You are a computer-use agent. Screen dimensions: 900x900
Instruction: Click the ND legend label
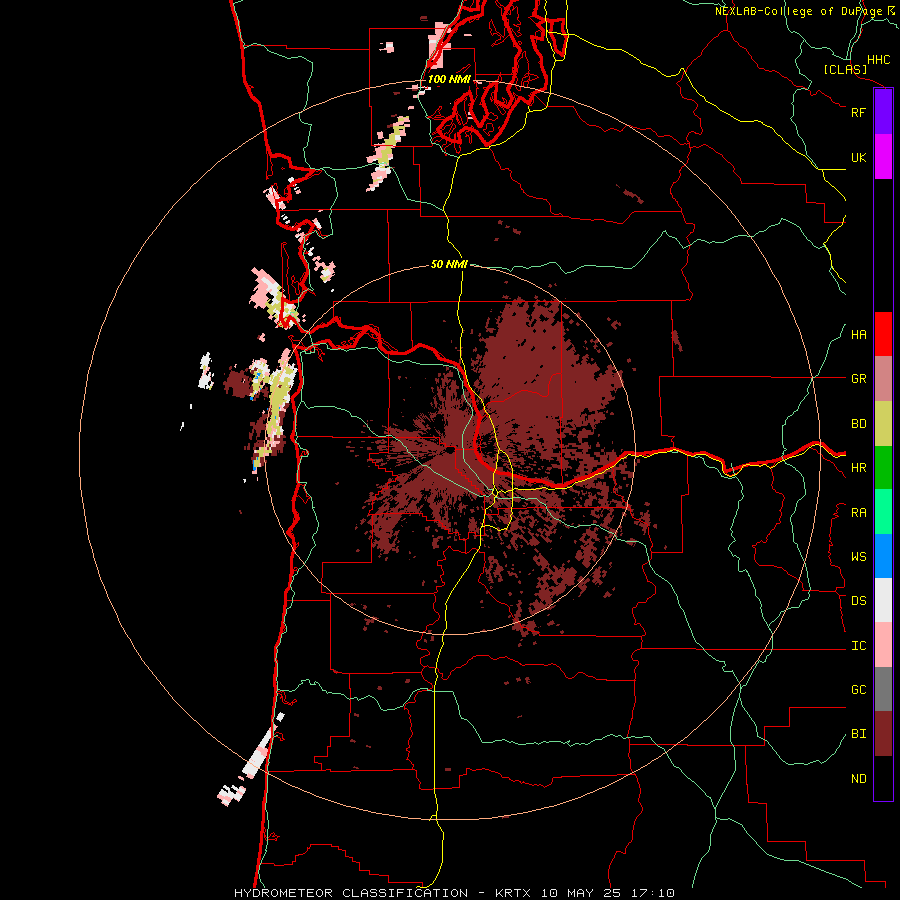pos(858,779)
